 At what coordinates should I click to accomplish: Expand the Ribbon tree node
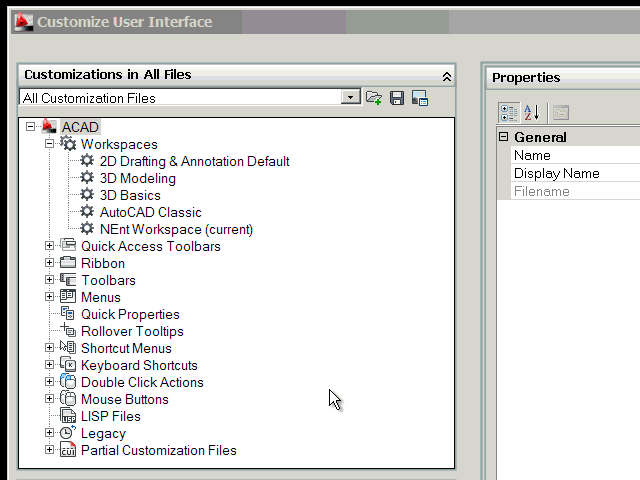click(50, 263)
